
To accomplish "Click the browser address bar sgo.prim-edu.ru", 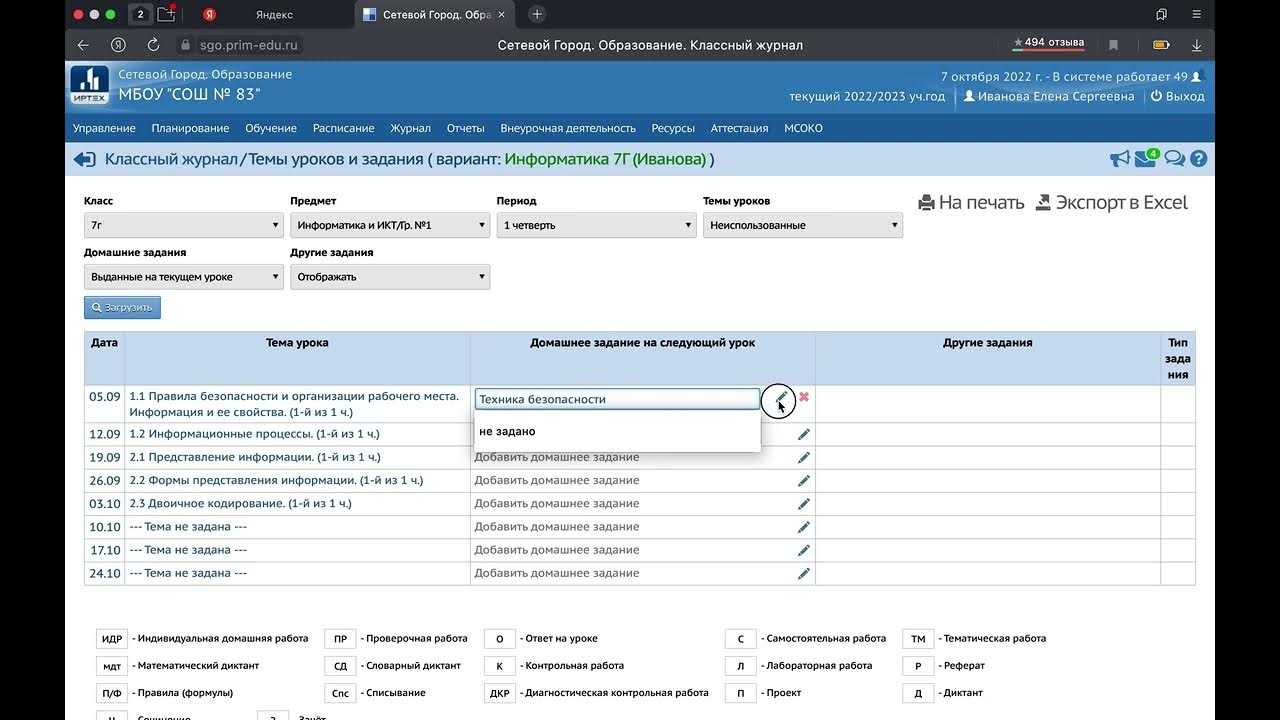I will click(249, 45).
